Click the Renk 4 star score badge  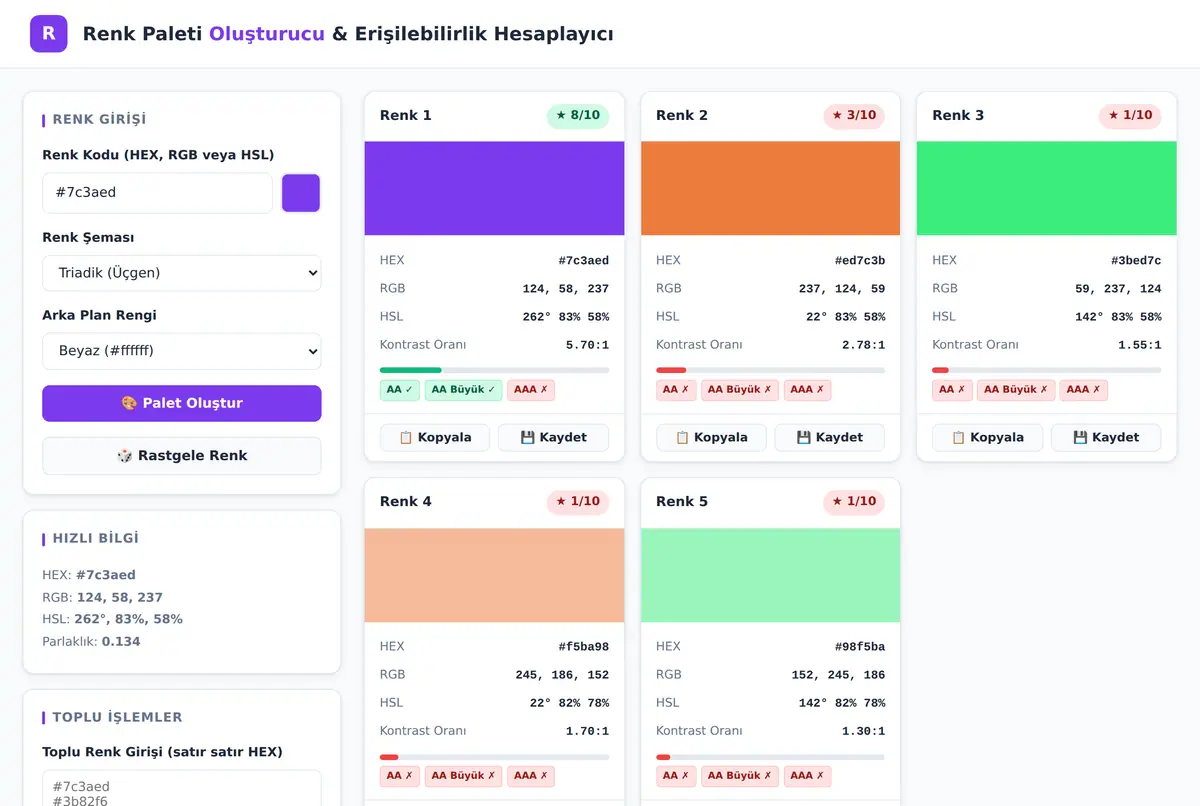(x=578, y=501)
